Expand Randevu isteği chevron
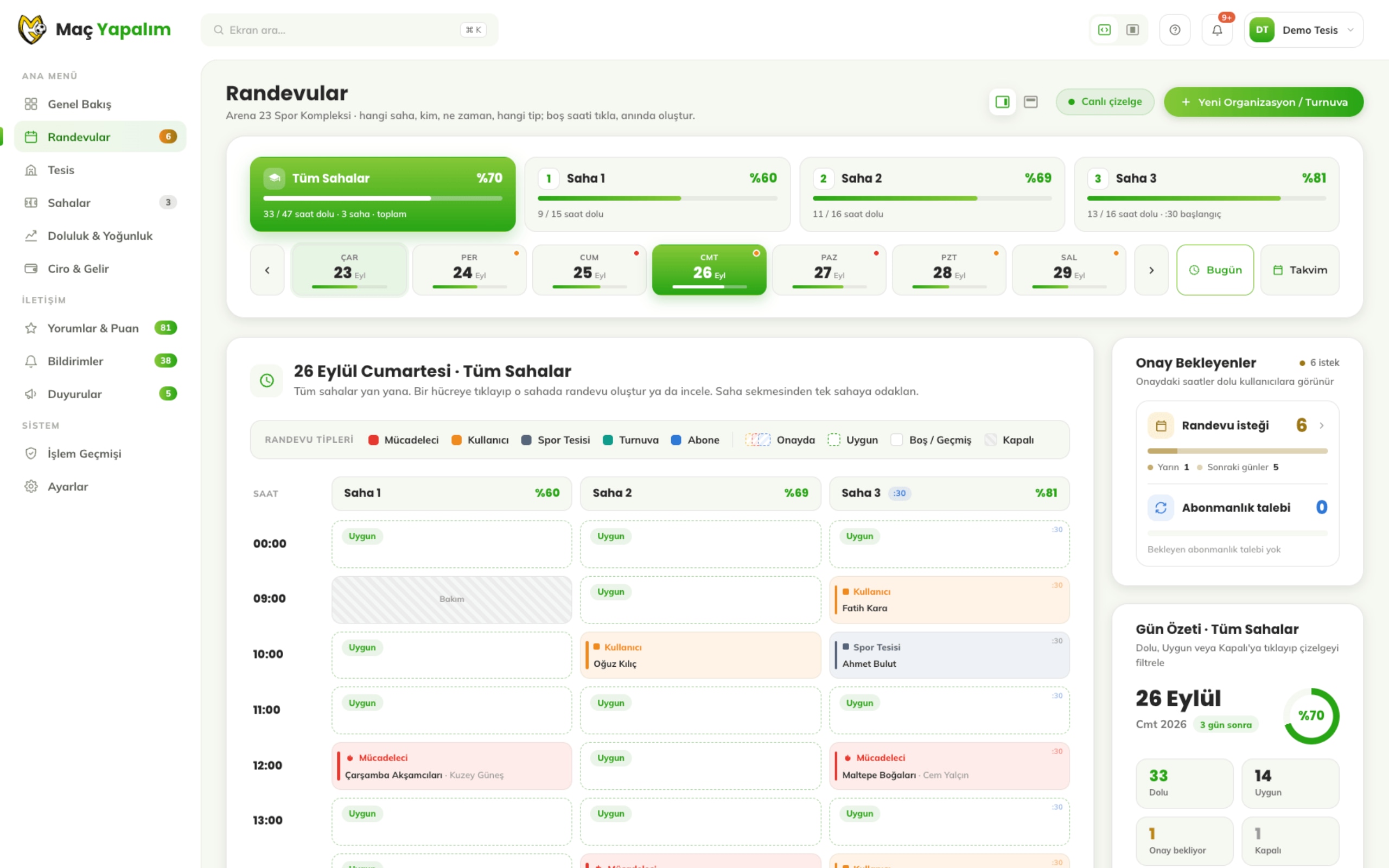This screenshot has width=1389, height=868. click(x=1321, y=425)
